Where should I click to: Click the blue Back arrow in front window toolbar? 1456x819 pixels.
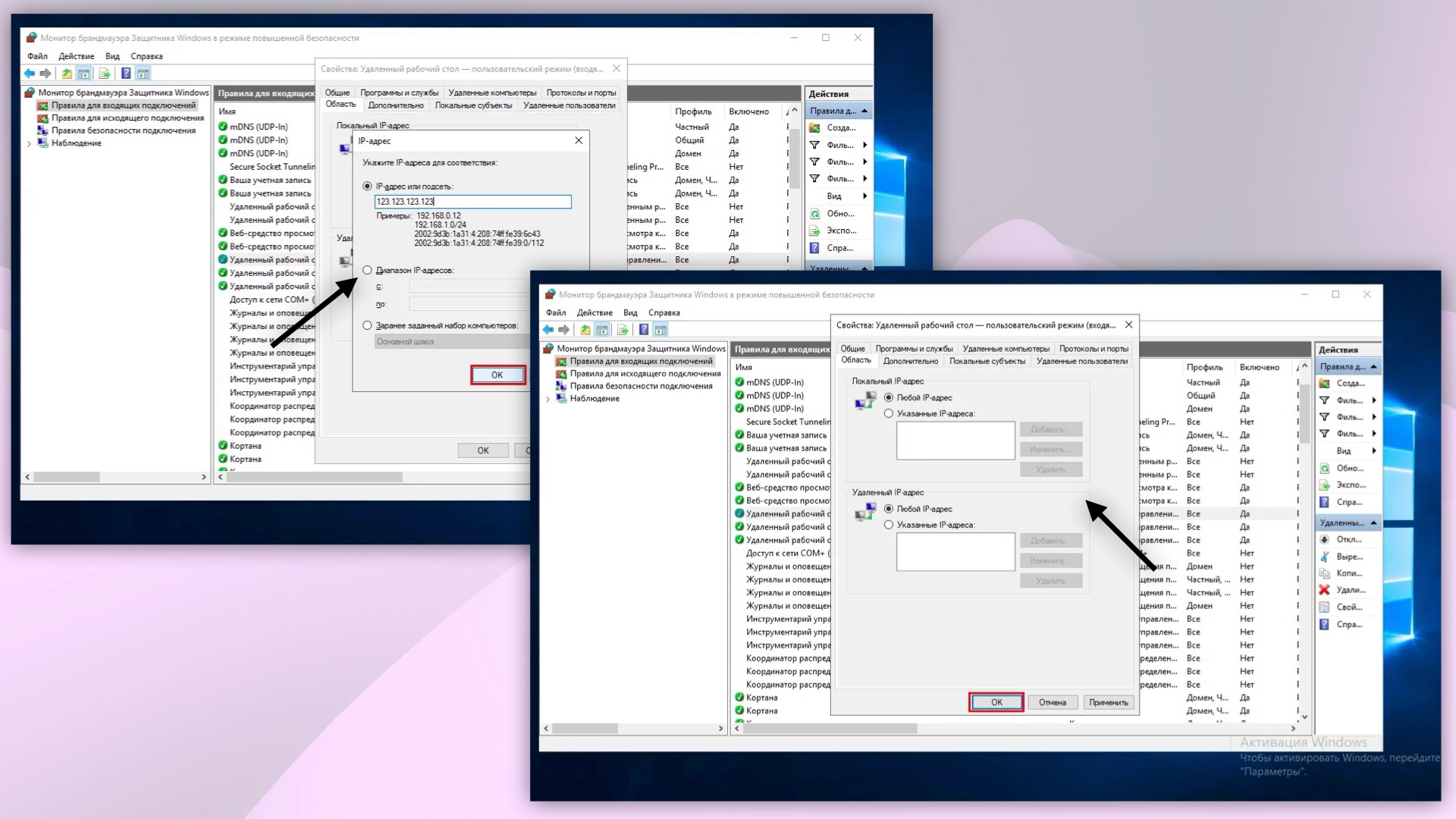tap(548, 330)
